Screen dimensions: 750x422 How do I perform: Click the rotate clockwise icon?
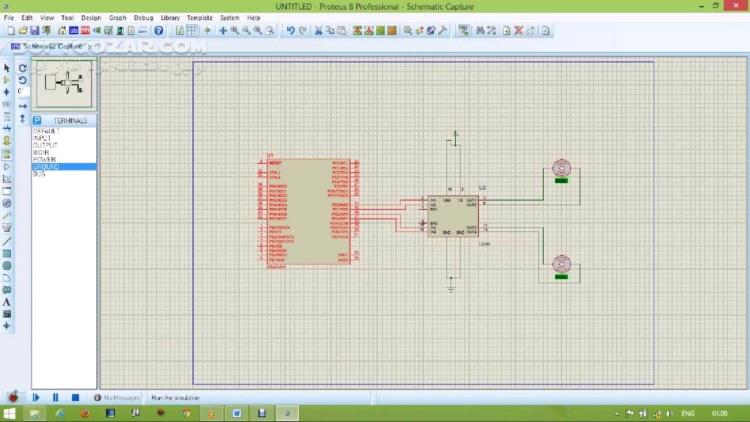point(22,68)
